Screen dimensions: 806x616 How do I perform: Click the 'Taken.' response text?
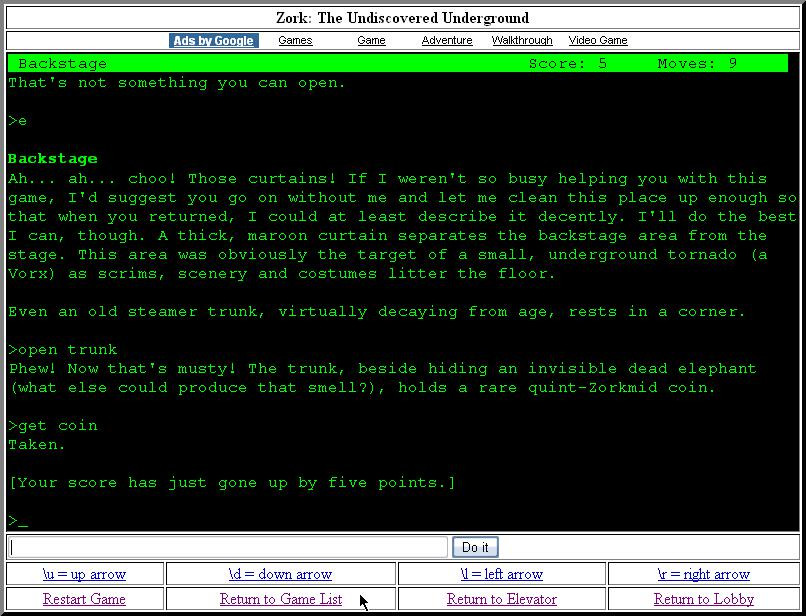pos(37,445)
